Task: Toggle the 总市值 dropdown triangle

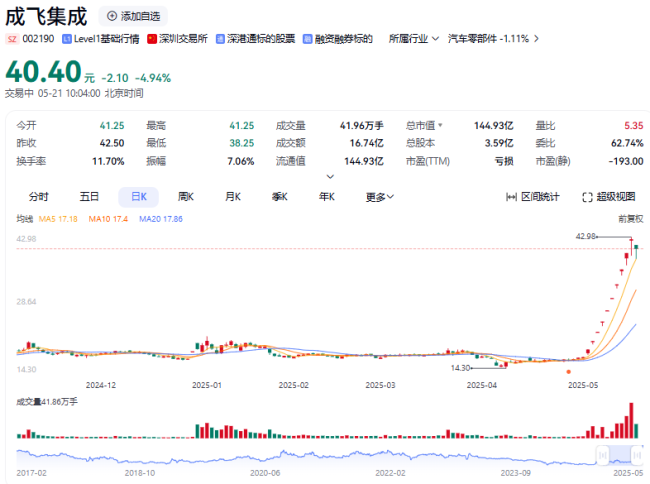Action: tap(440, 126)
